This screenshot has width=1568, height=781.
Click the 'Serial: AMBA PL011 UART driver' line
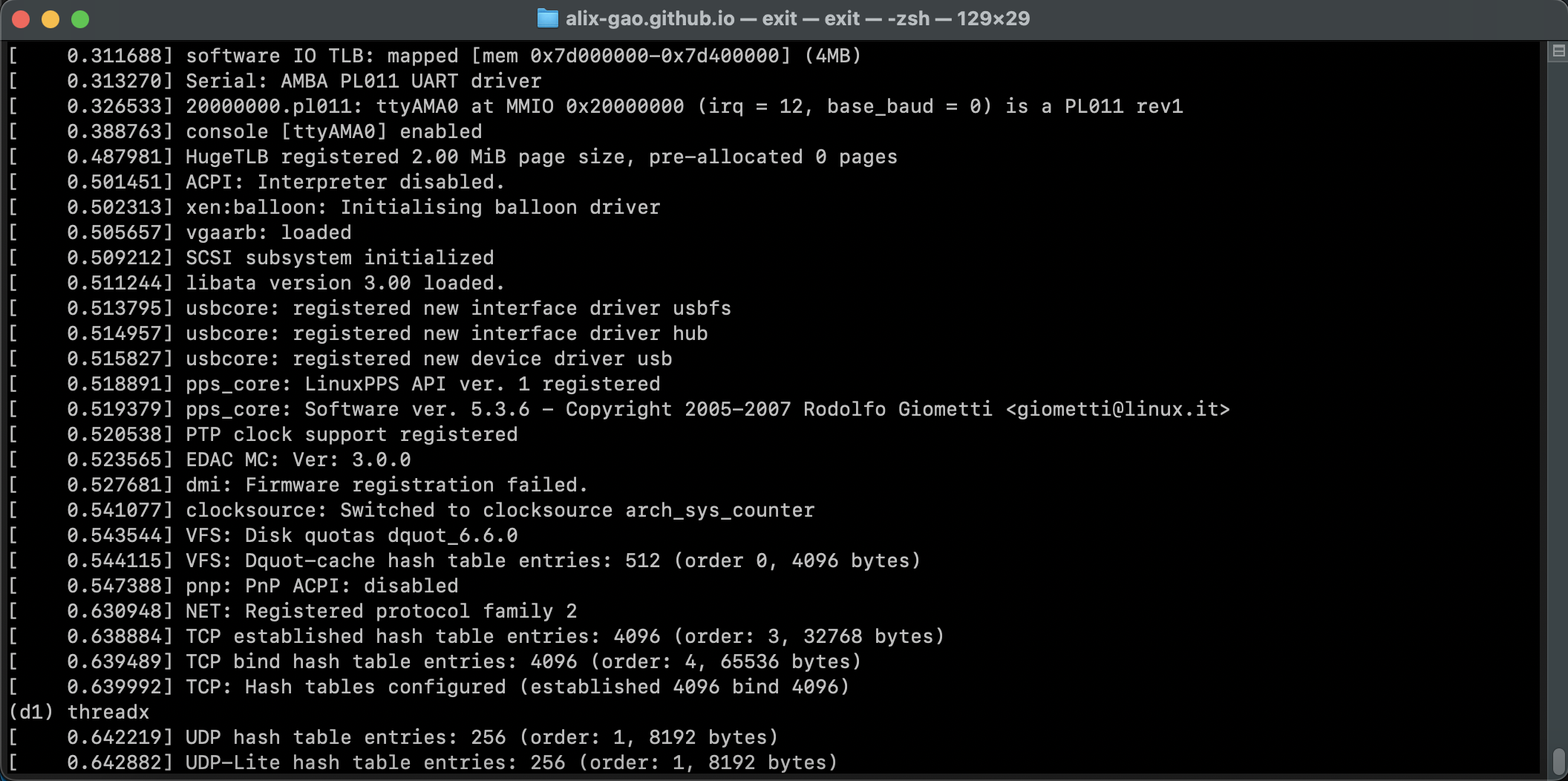[275, 81]
